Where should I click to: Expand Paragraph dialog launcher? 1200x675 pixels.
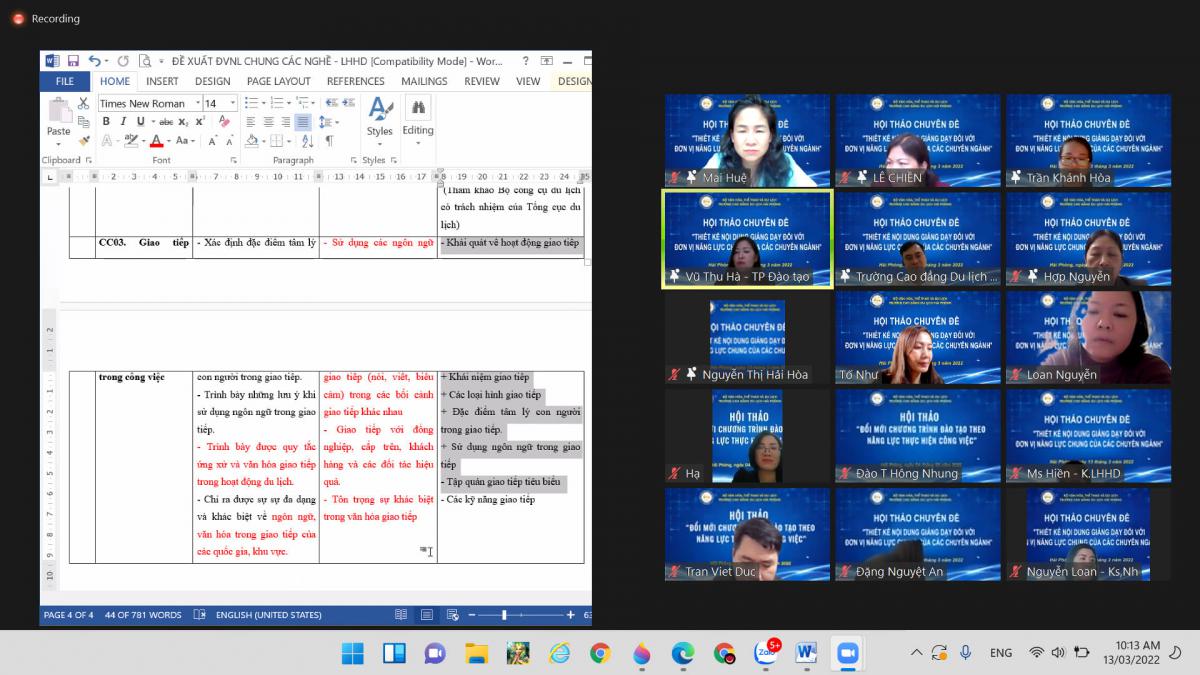[x=353, y=160]
